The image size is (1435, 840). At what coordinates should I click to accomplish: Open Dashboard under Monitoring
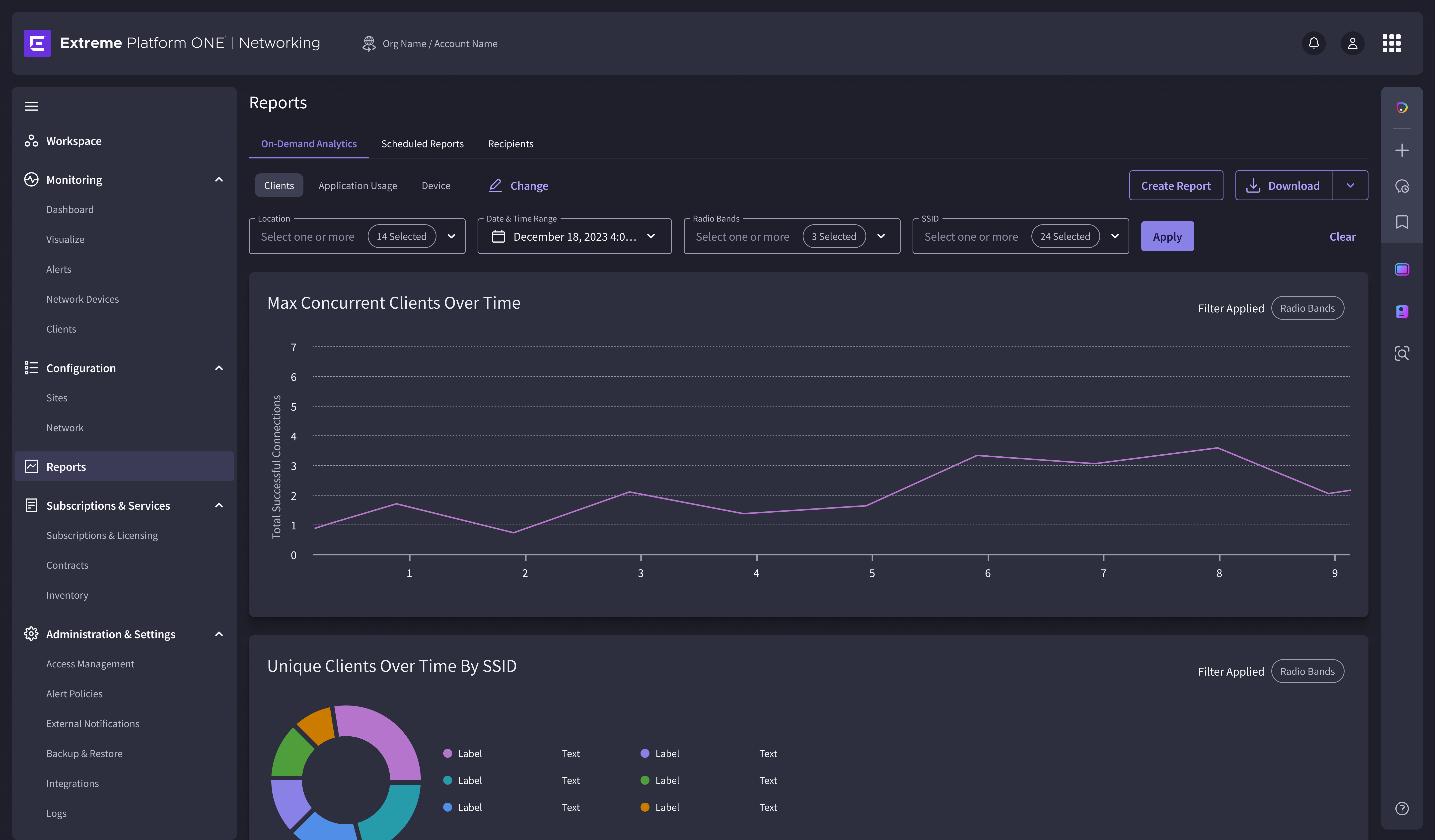coord(70,210)
